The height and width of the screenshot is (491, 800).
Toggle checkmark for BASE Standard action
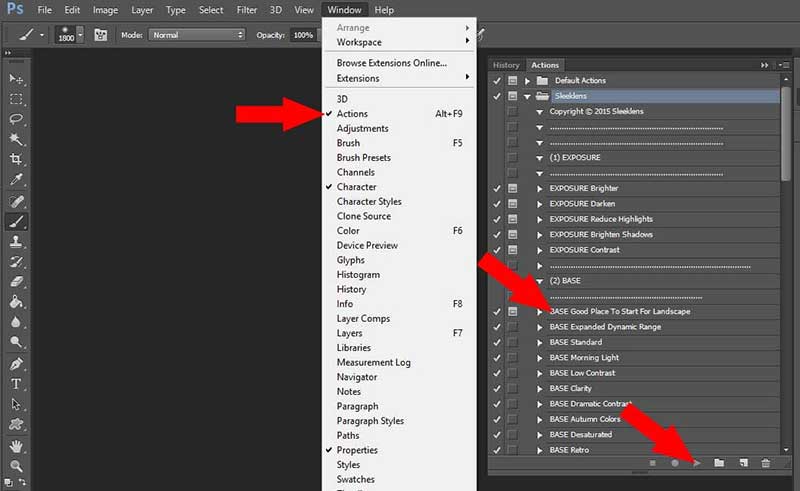496,342
